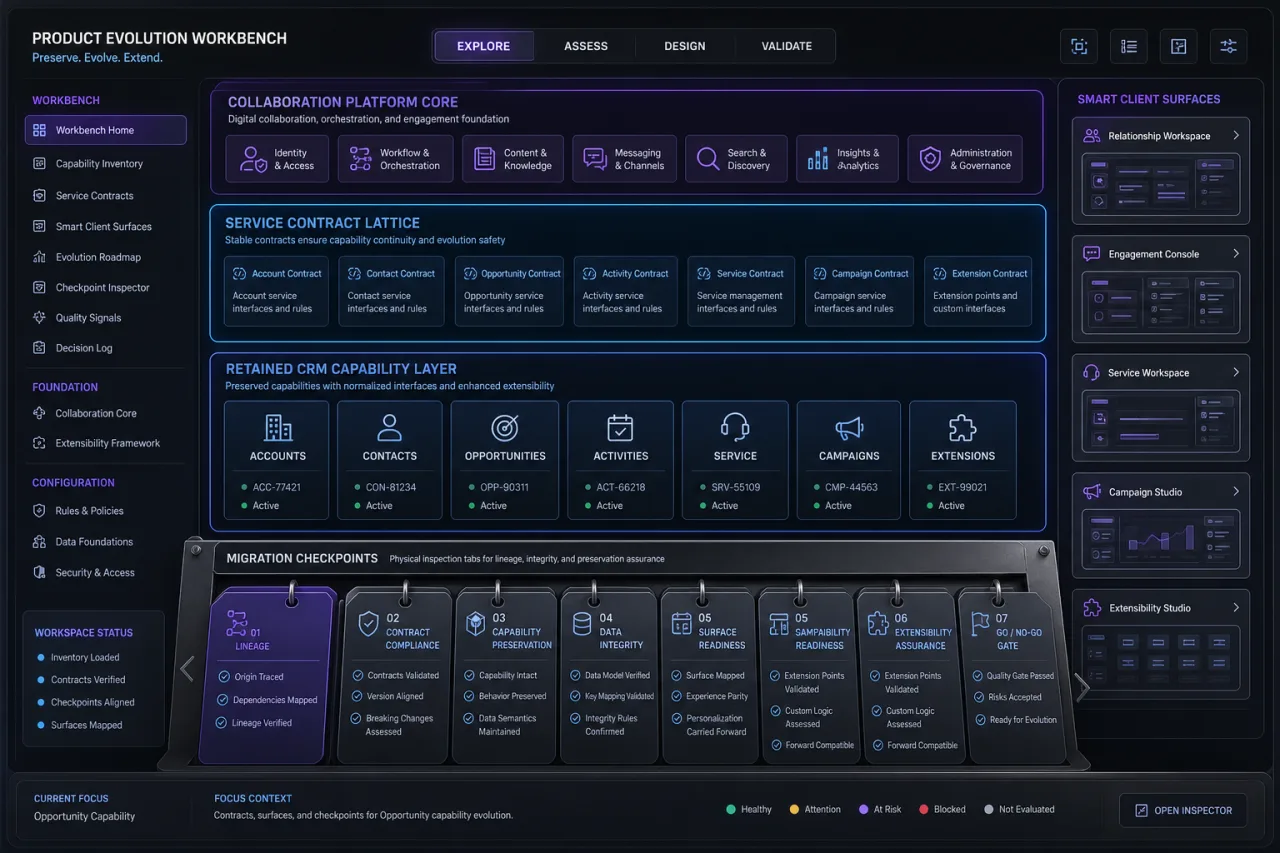
Task: Open the Identity & Access module
Action: [x=277, y=159]
